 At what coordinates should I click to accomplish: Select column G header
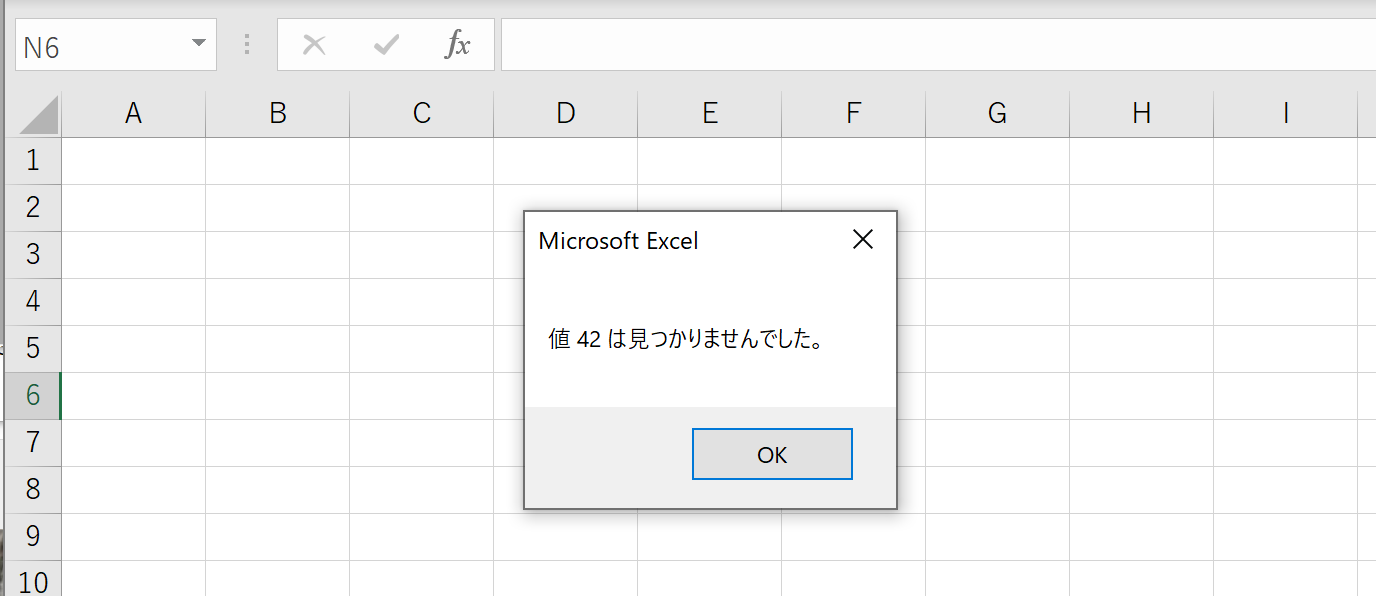[x=998, y=114]
